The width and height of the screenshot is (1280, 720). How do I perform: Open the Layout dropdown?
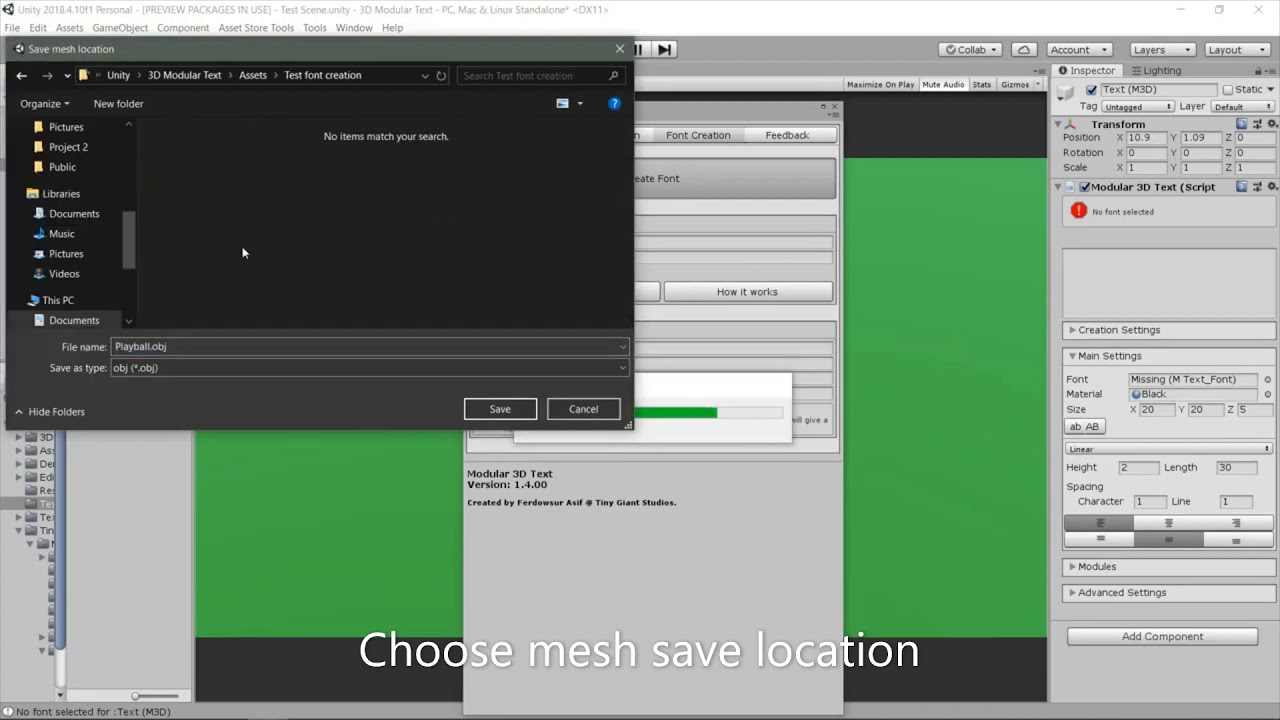(x=1235, y=49)
